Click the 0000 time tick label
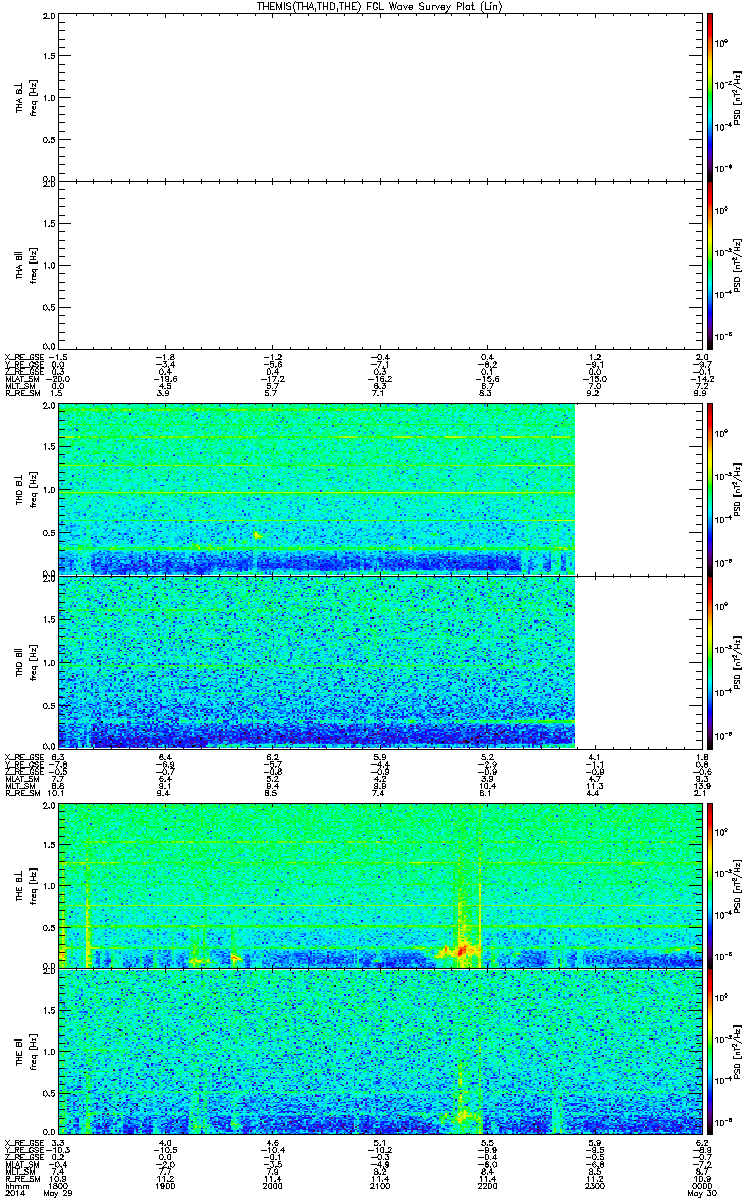Viewport: 750px width, 1200px height. tap(702, 1184)
